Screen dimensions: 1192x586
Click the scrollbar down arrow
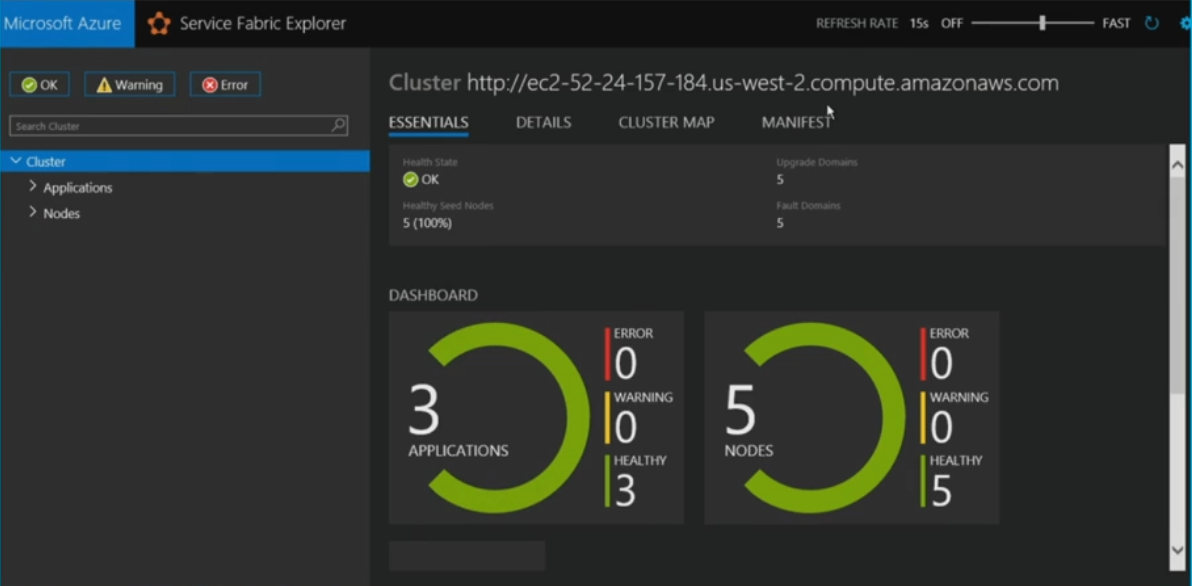(1177, 550)
